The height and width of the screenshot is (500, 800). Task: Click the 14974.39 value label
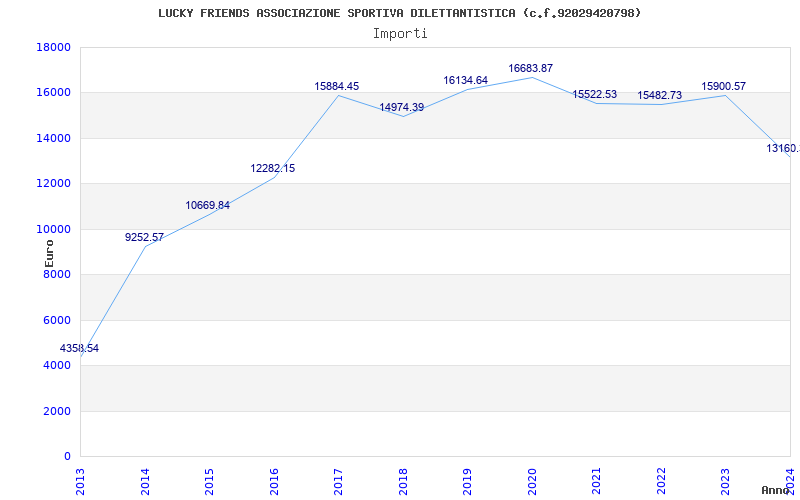click(401, 108)
